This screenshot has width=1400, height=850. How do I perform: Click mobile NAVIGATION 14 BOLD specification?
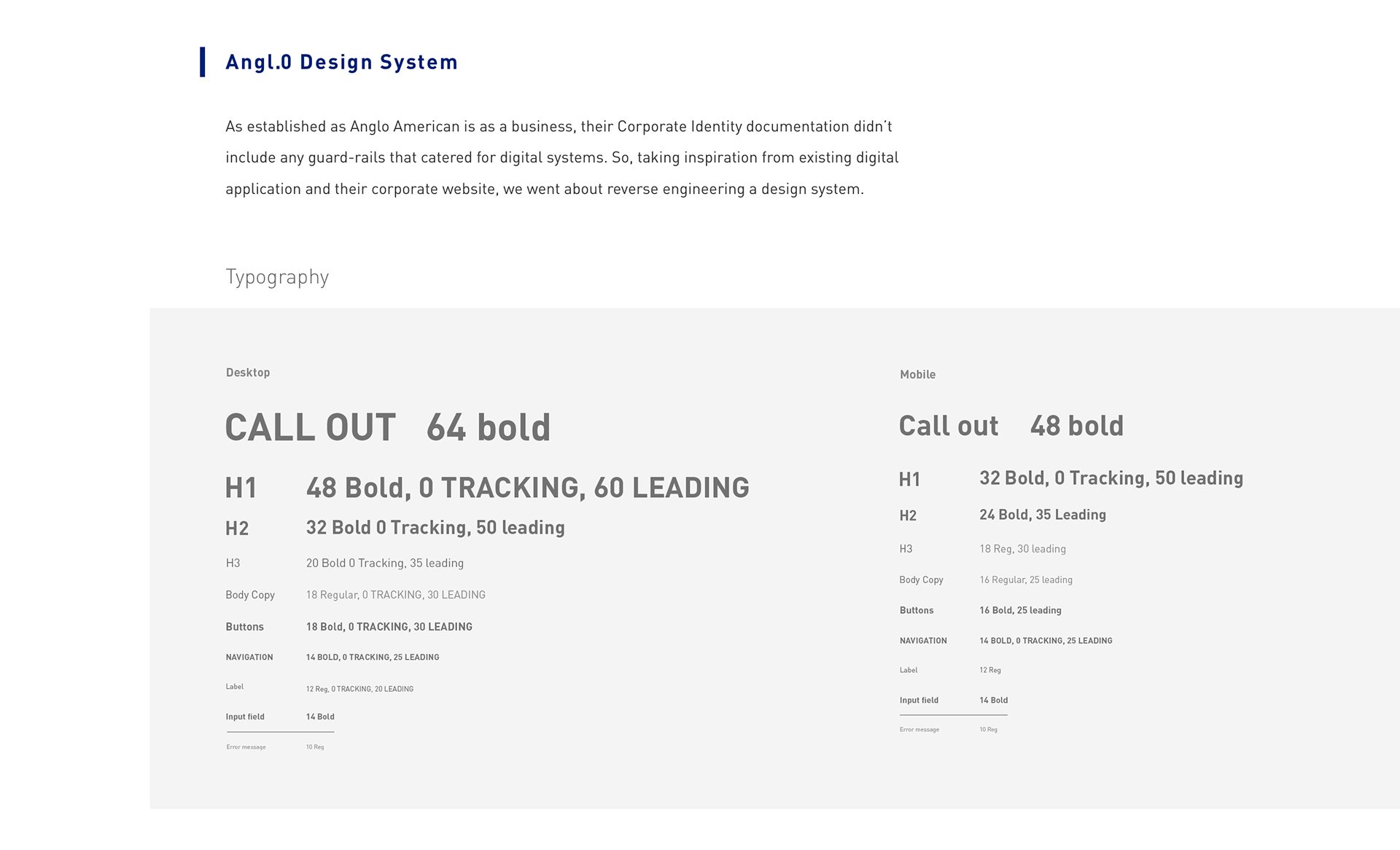point(1046,641)
